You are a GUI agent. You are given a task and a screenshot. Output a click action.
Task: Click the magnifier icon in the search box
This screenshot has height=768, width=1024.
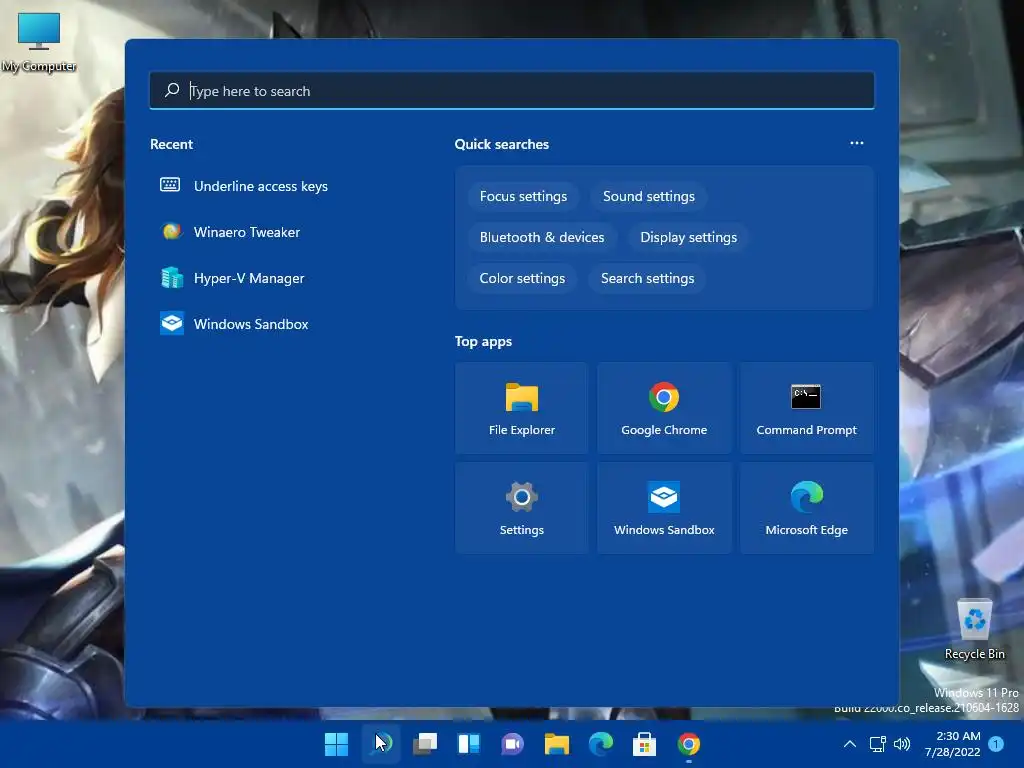[172, 90]
